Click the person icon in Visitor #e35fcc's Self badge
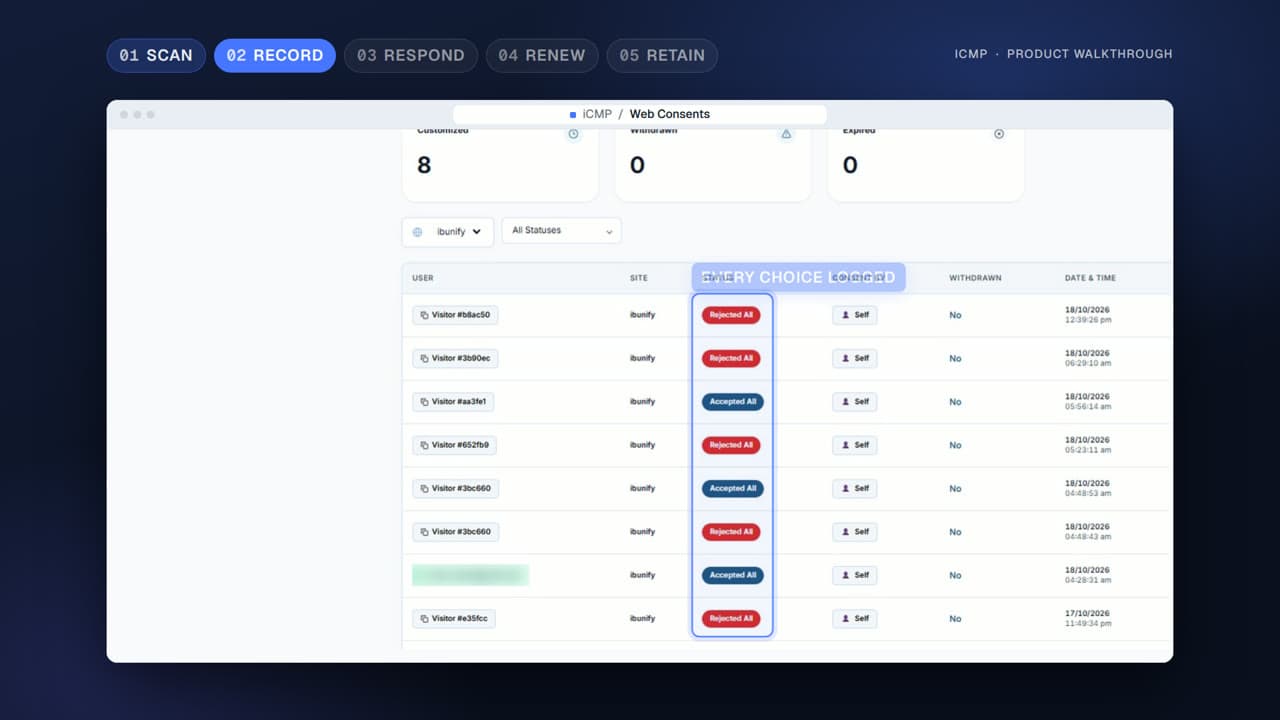 click(846, 619)
